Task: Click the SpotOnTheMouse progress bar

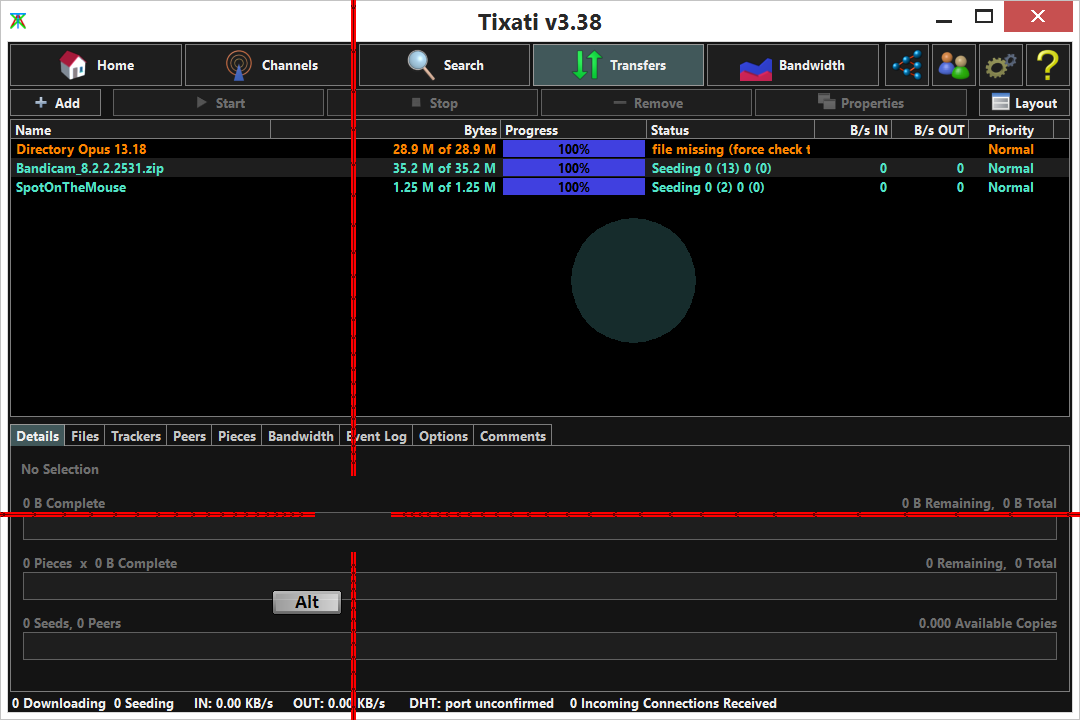Action: (x=574, y=187)
